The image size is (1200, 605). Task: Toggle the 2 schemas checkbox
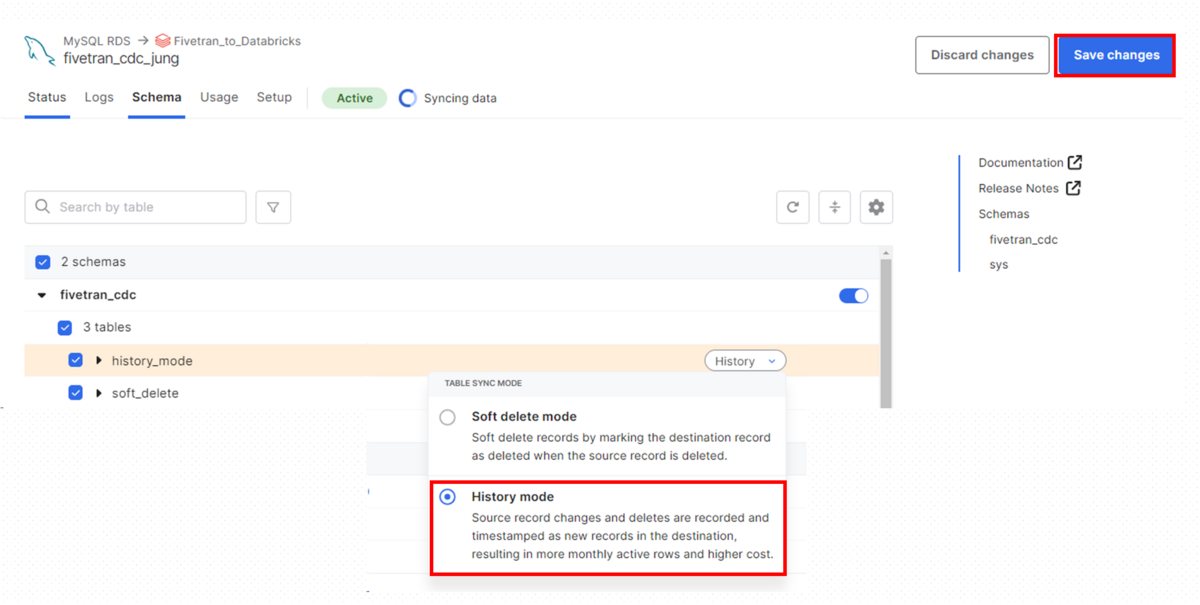pos(43,262)
